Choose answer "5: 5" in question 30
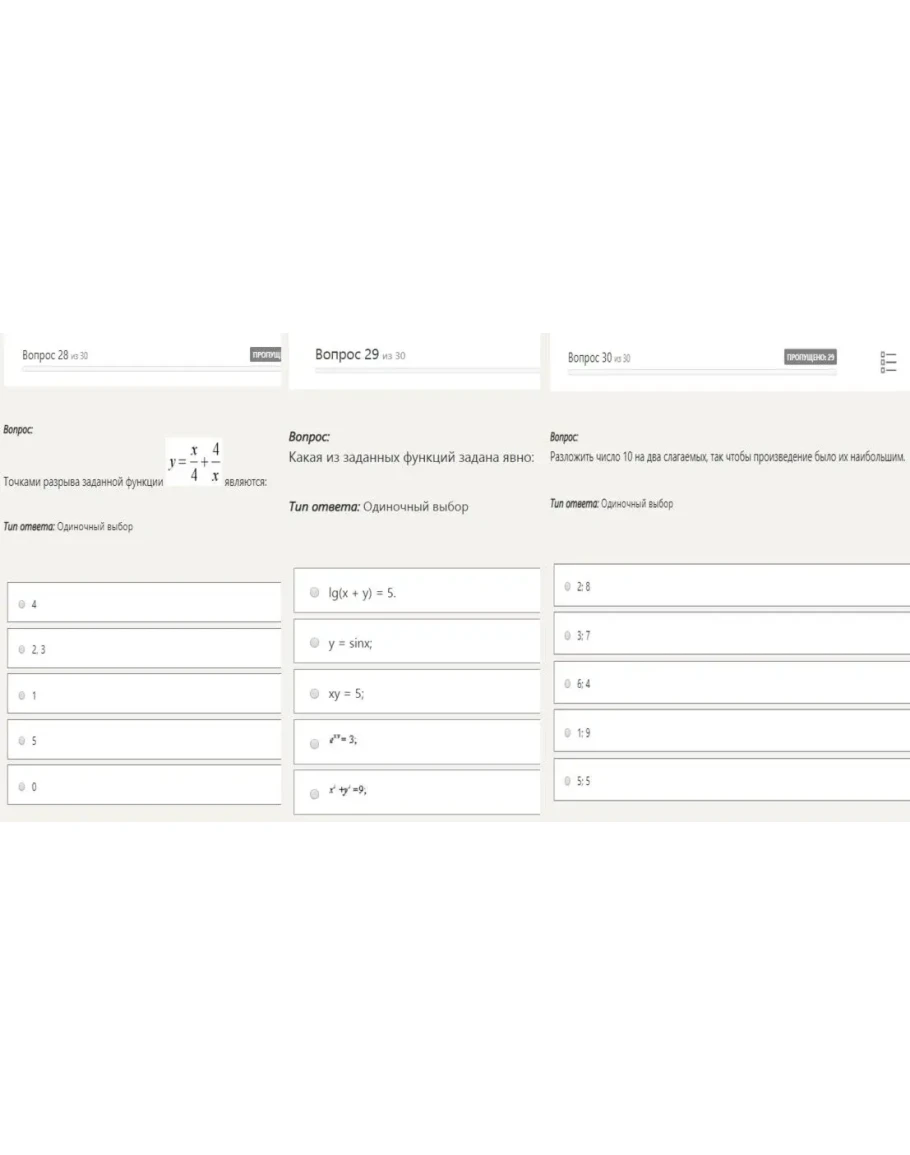The image size is (910, 1155). [567, 781]
